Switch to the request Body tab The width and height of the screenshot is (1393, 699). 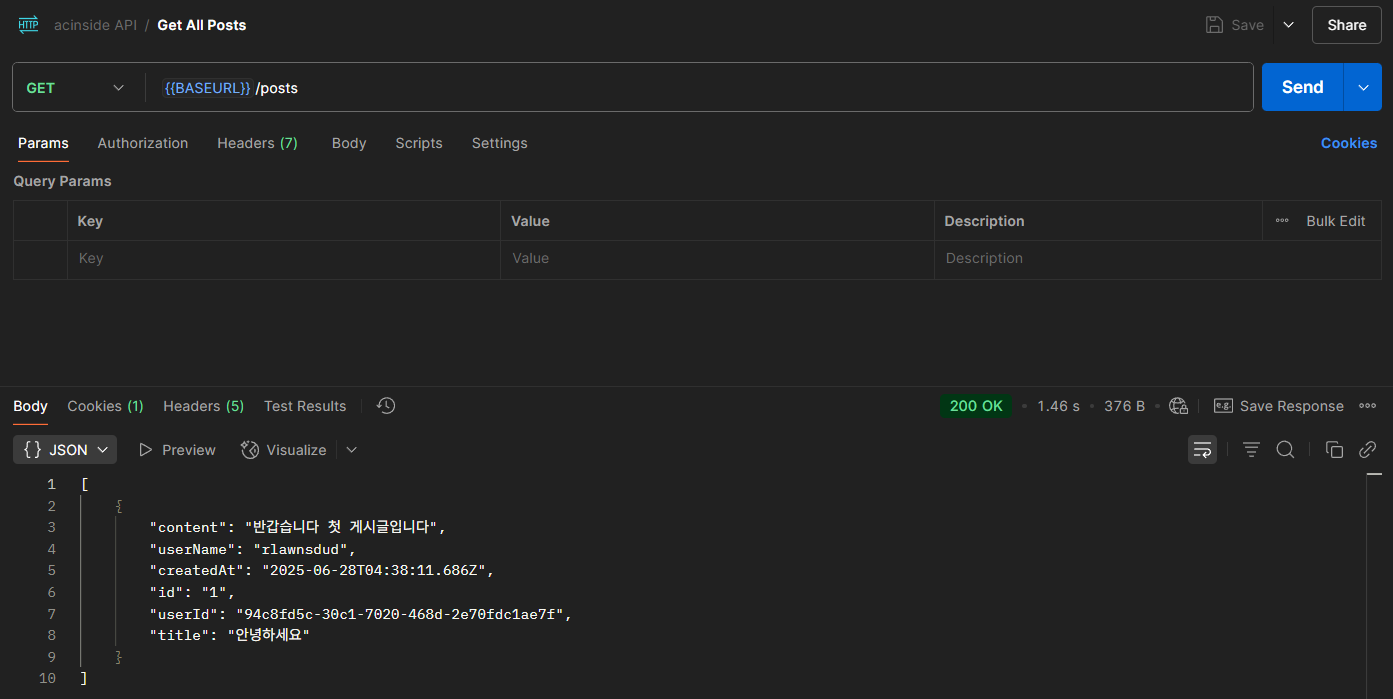point(349,143)
